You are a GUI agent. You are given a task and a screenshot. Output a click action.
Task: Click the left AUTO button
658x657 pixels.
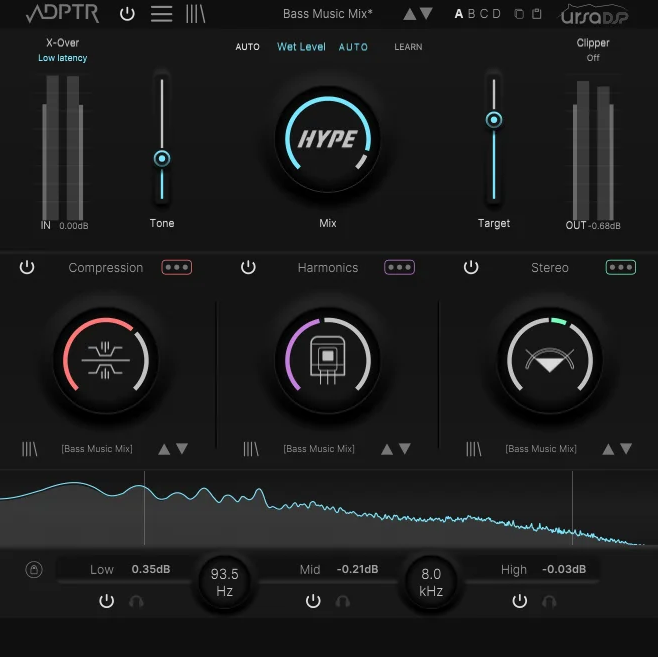pyautogui.click(x=247, y=47)
